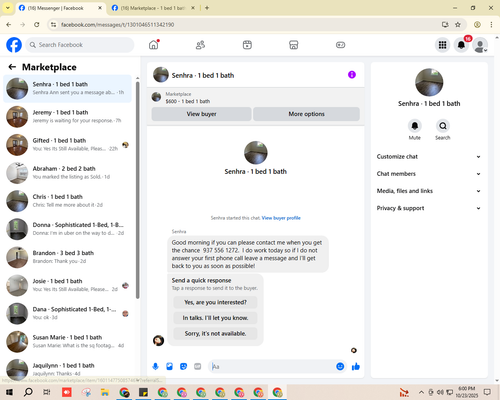
Task: Open the Chris - 1 bed 1 bath chat
Action: click(67, 201)
